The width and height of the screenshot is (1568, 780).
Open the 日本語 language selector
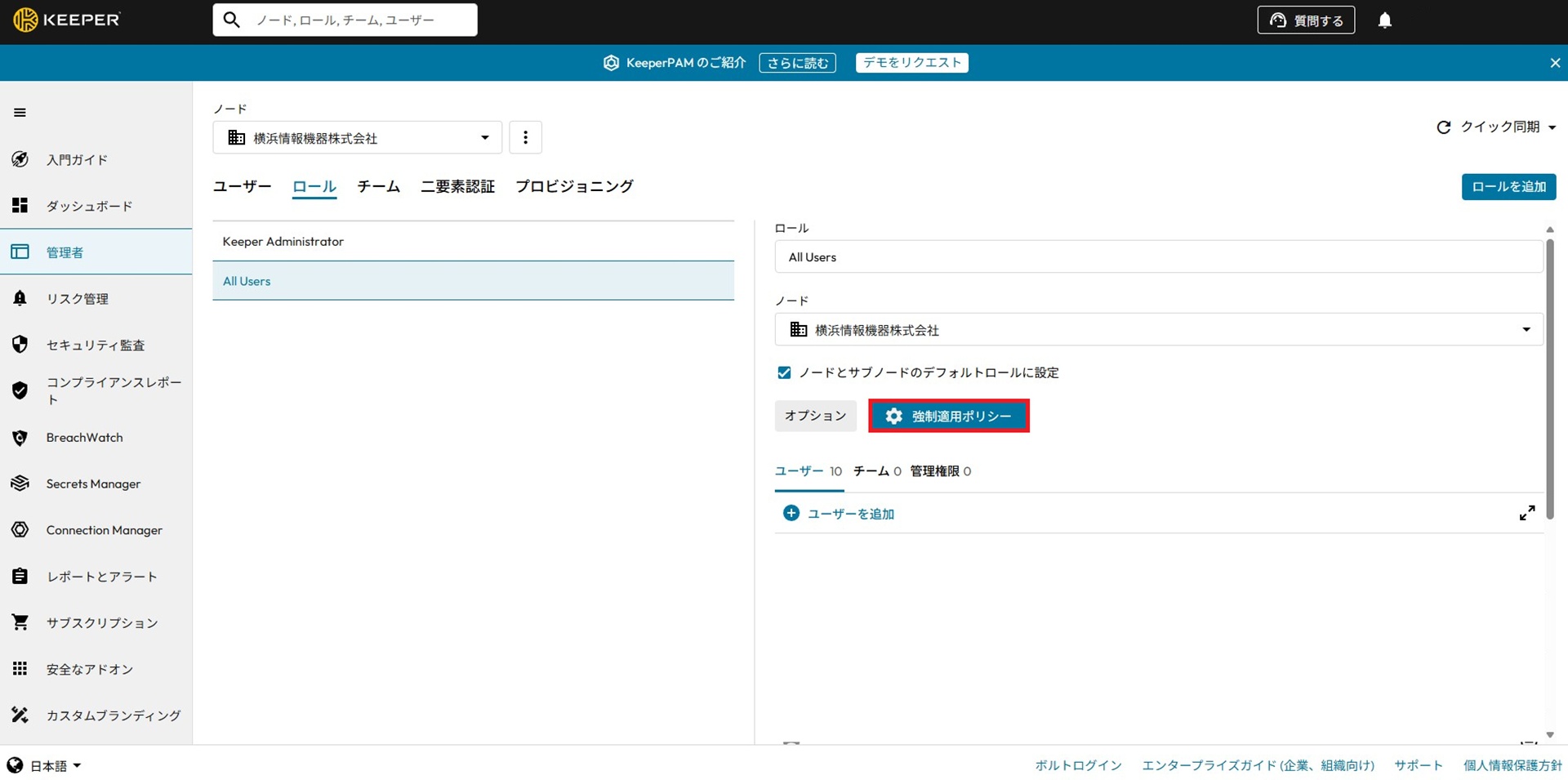(x=45, y=765)
